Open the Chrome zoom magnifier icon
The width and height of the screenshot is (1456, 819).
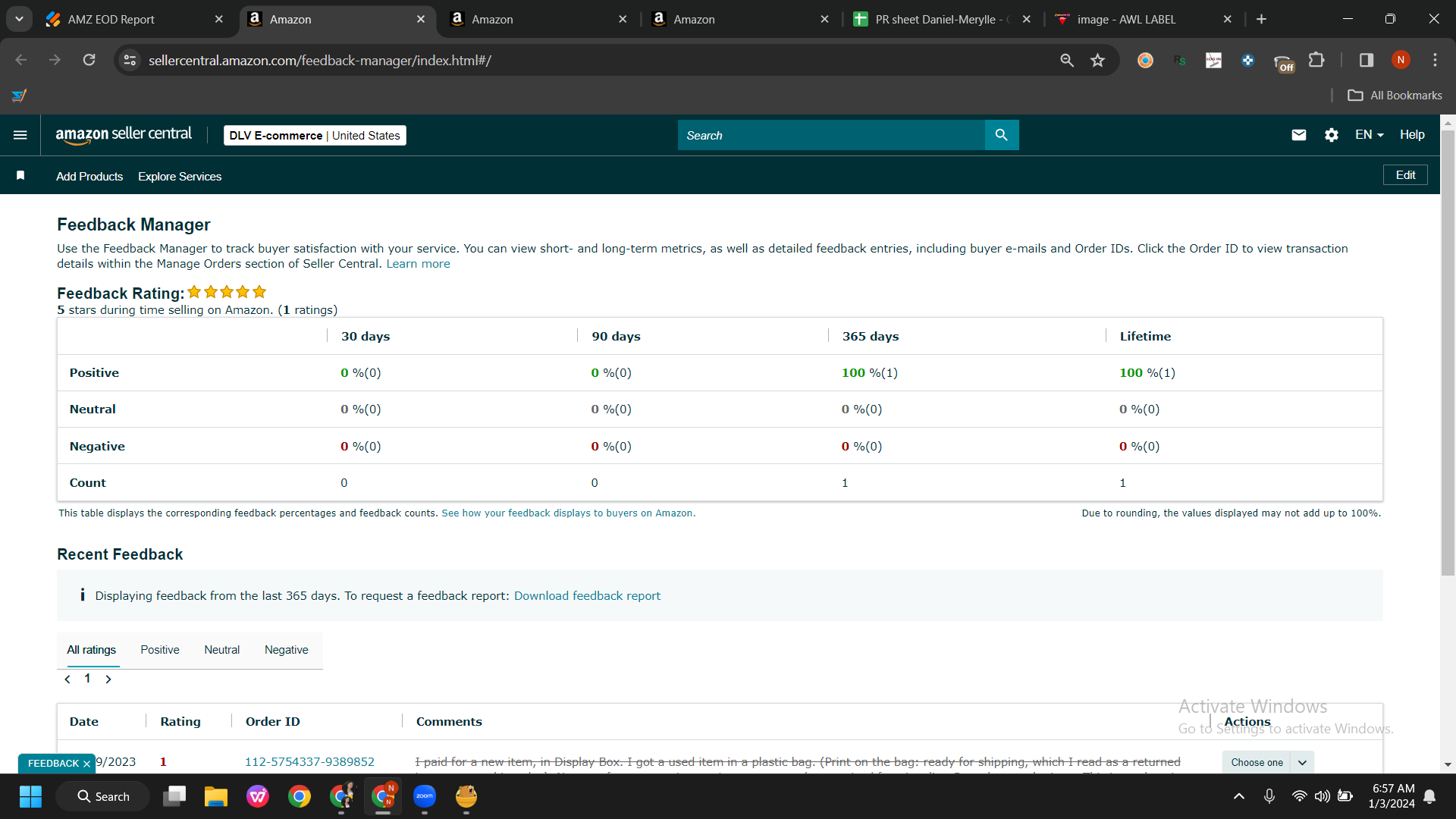[x=1067, y=60]
